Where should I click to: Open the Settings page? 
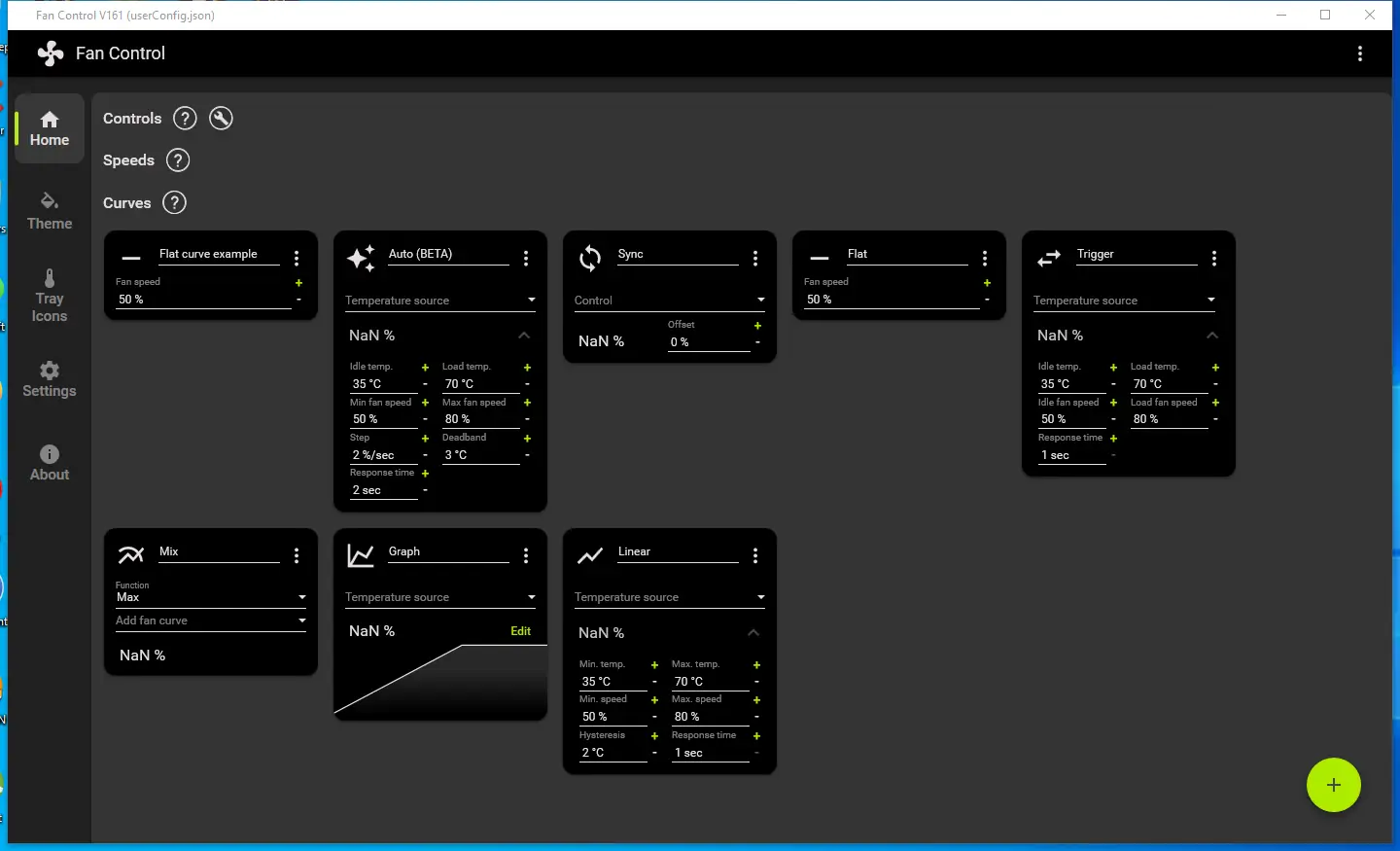tap(50, 379)
